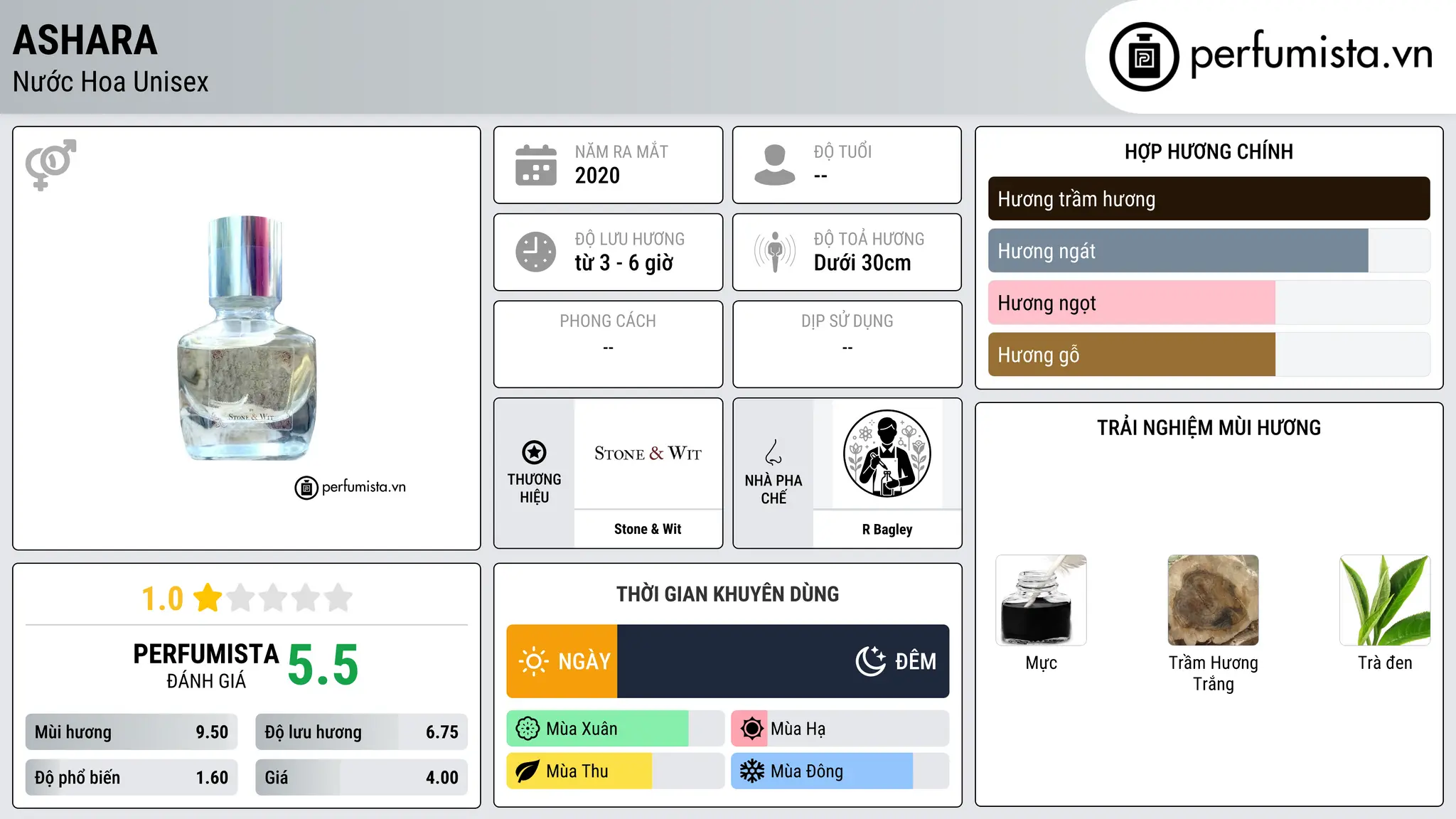Click the Mùa Xuân season bar
This screenshot has width=1456, height=819.
[616, 729]
